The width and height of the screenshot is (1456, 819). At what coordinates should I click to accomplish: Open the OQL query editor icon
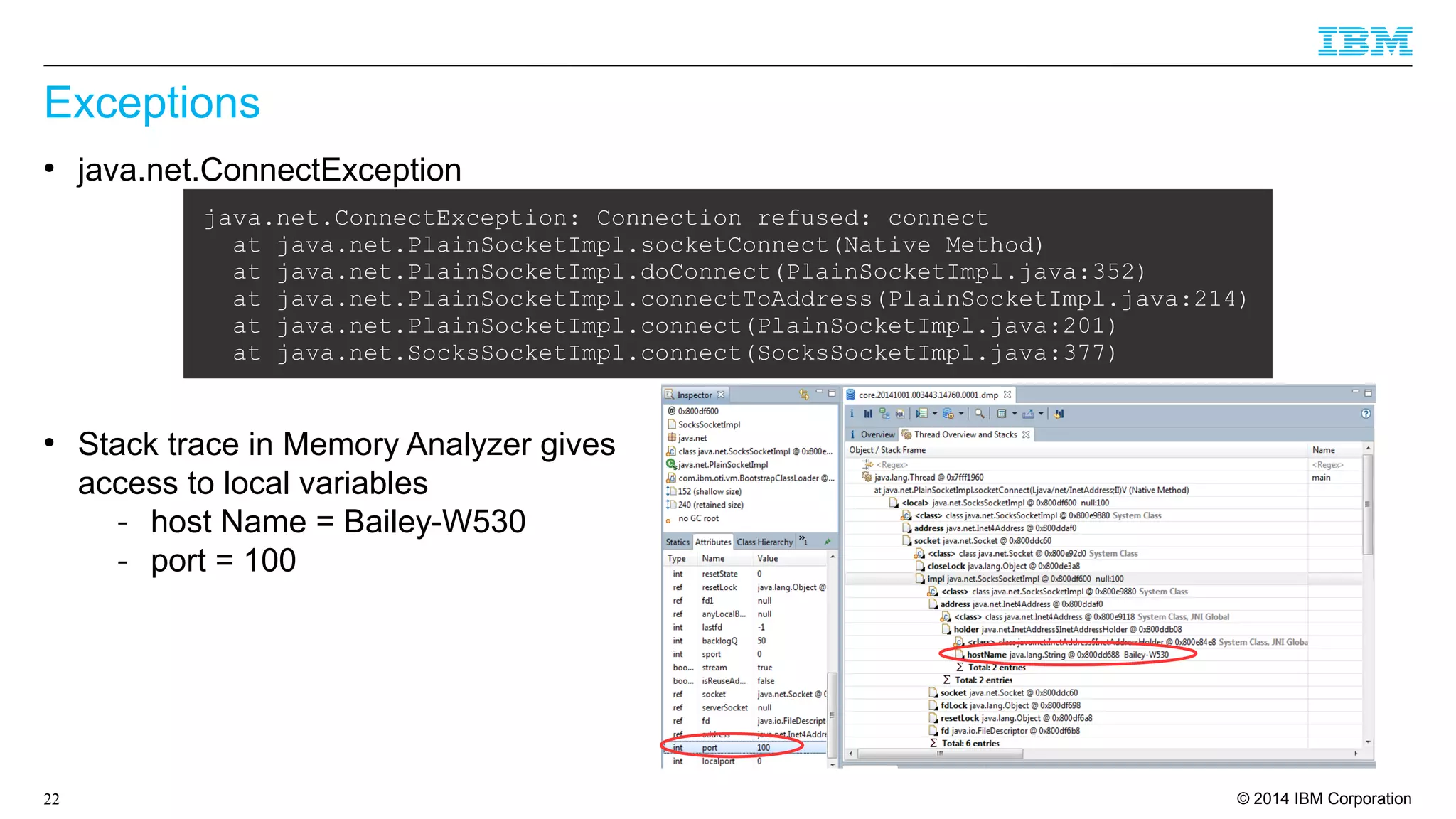tap(900, 414)
